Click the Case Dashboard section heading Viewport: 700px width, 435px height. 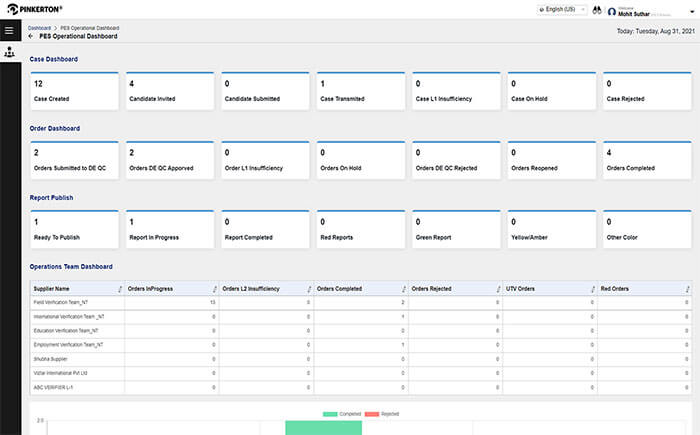point(54,59)
